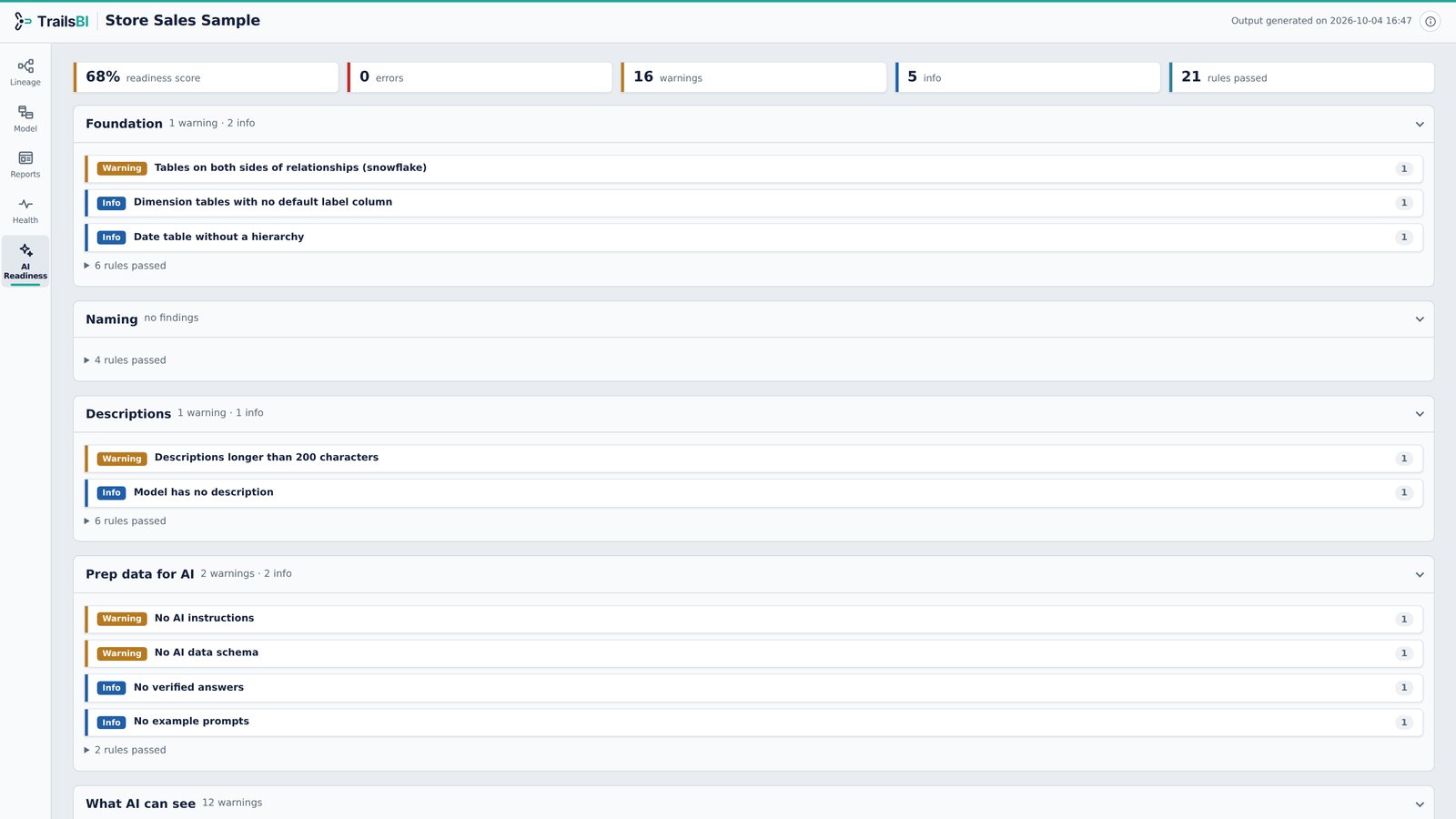Open Date table without a hierarchy row
This screenshot has height=819, width=1456.
[753, 238]
